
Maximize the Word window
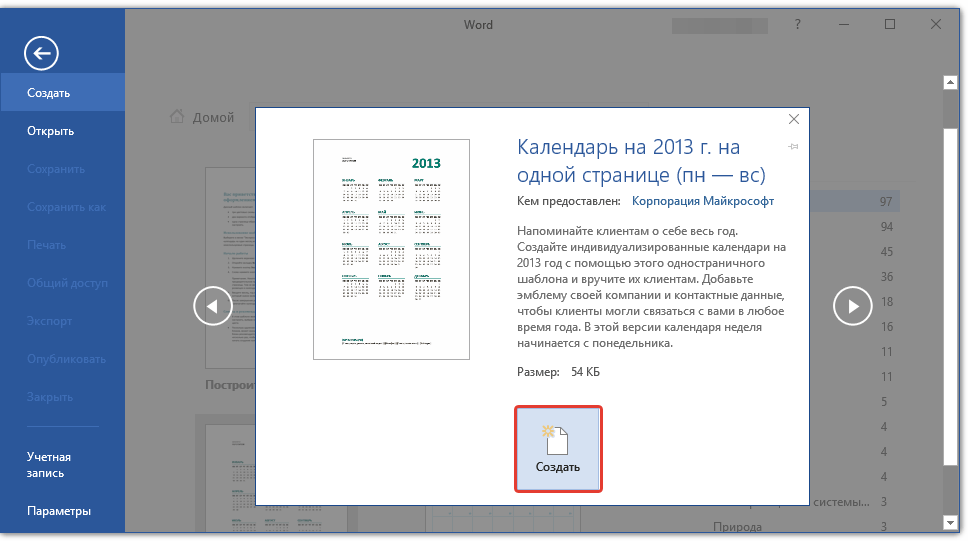890,25
